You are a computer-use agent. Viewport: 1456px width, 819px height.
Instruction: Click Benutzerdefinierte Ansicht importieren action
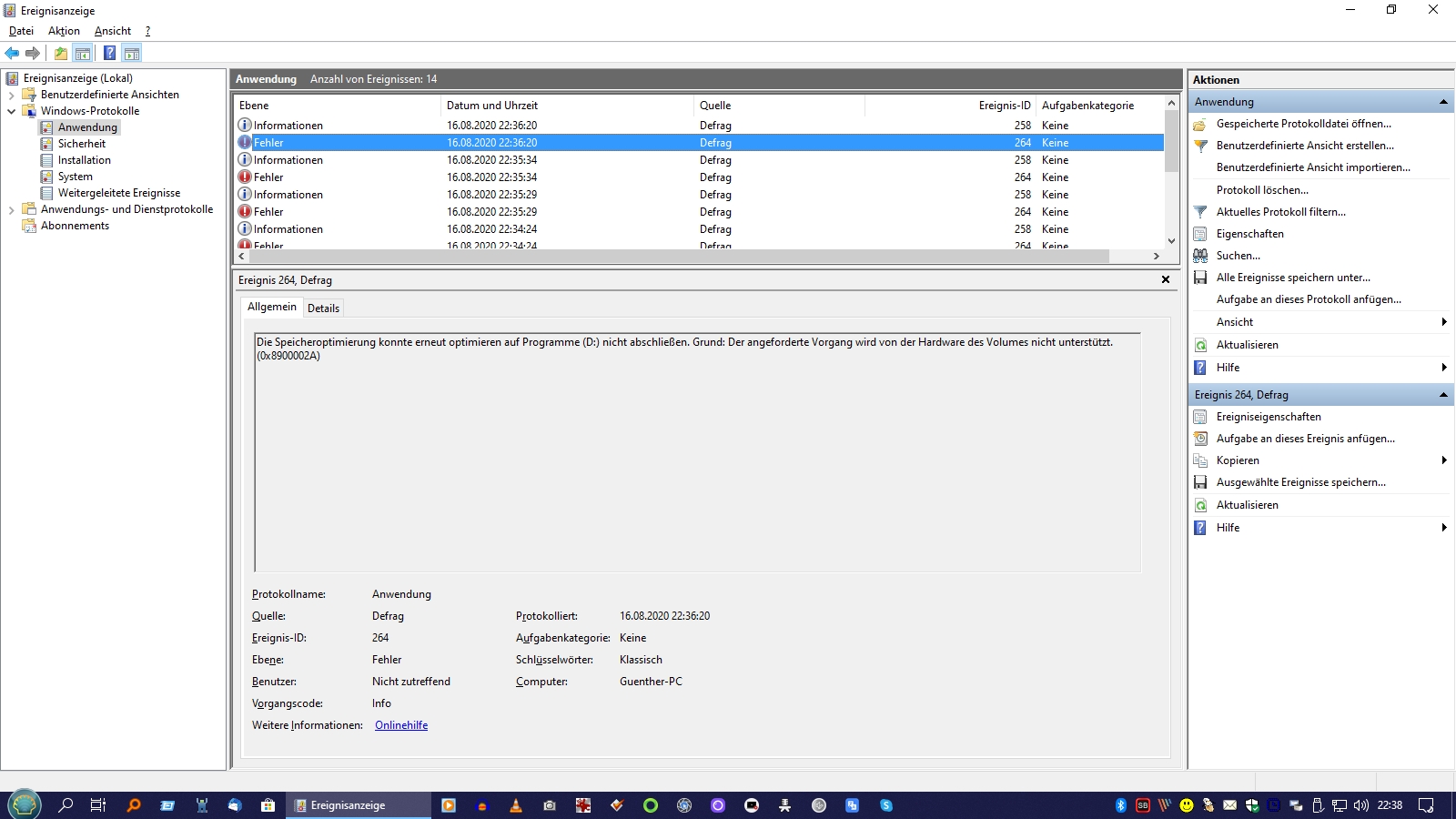[x=1313, y=167]
